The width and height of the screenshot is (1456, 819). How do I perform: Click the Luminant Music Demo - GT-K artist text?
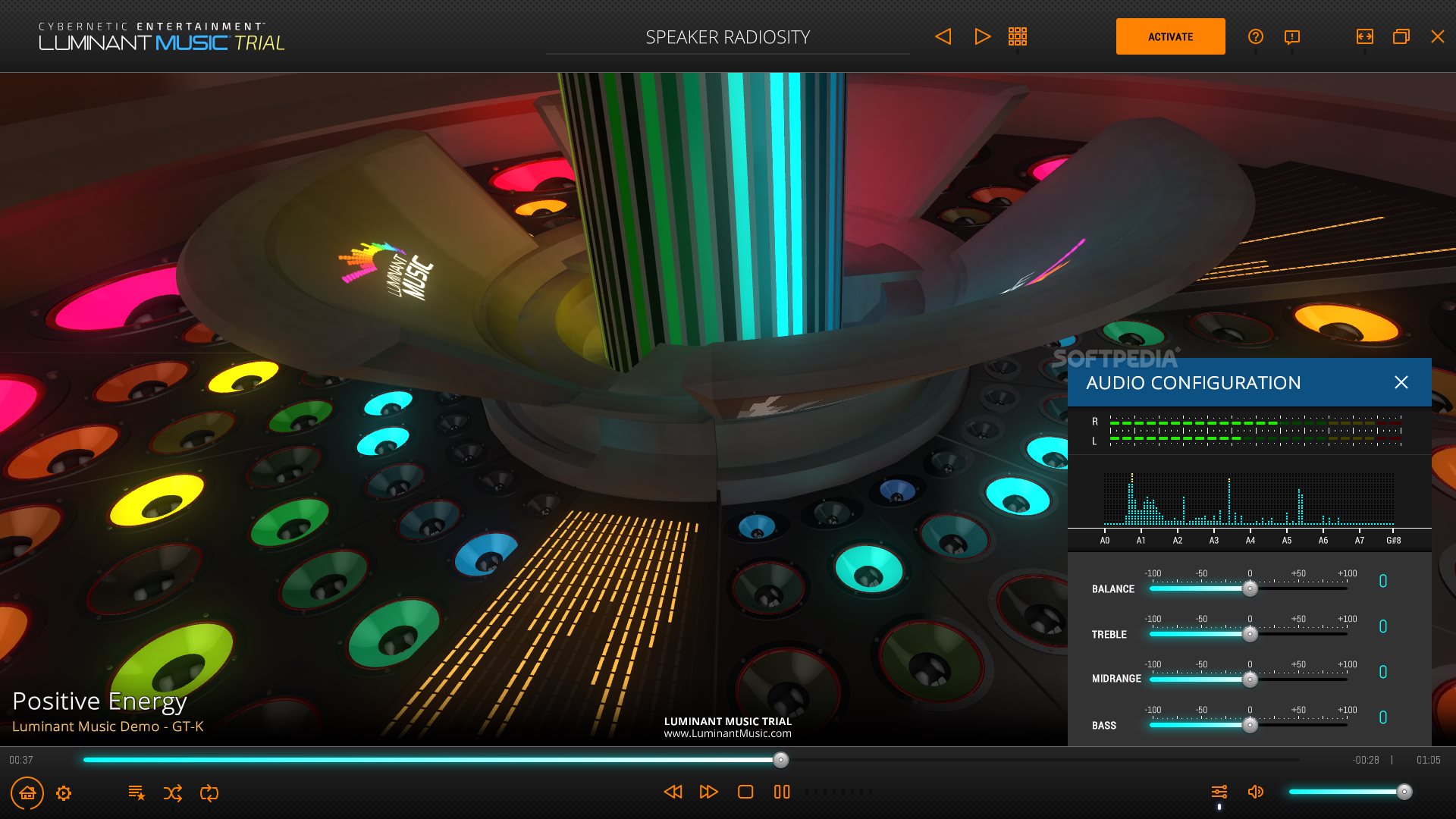pos(108,726)
